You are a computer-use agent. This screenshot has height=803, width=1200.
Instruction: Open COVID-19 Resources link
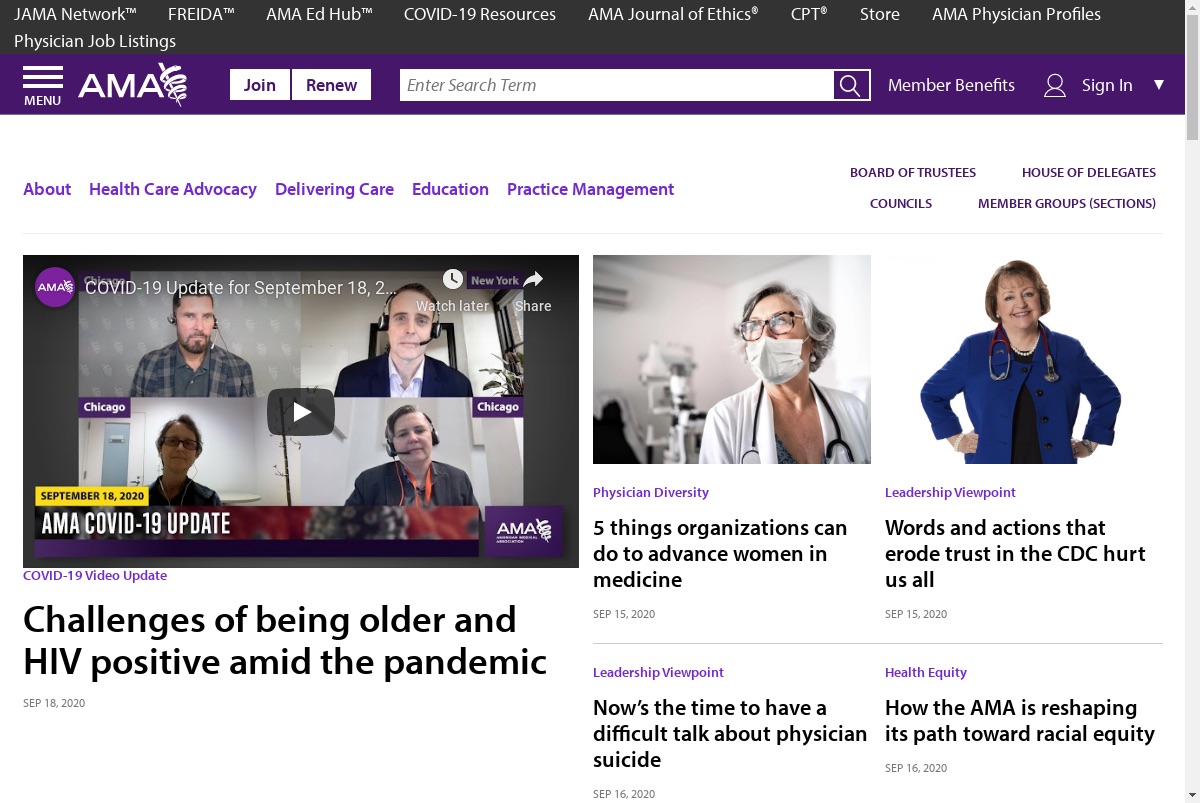(480, 14)
